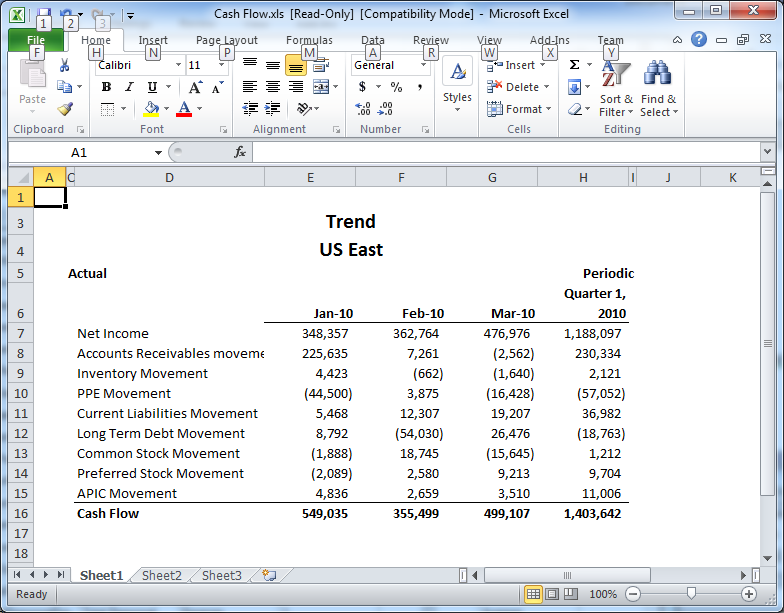
Task: Open the Styles gallery button
Action: (458, 84)
